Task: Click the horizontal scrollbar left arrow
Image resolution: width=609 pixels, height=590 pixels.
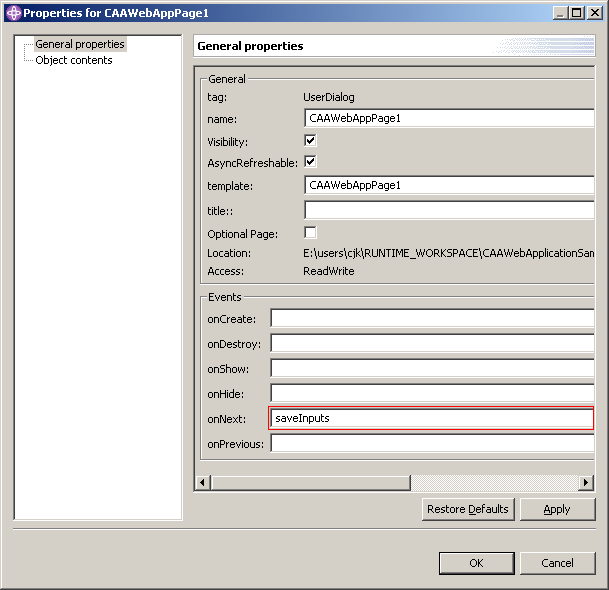Action: 202,483
